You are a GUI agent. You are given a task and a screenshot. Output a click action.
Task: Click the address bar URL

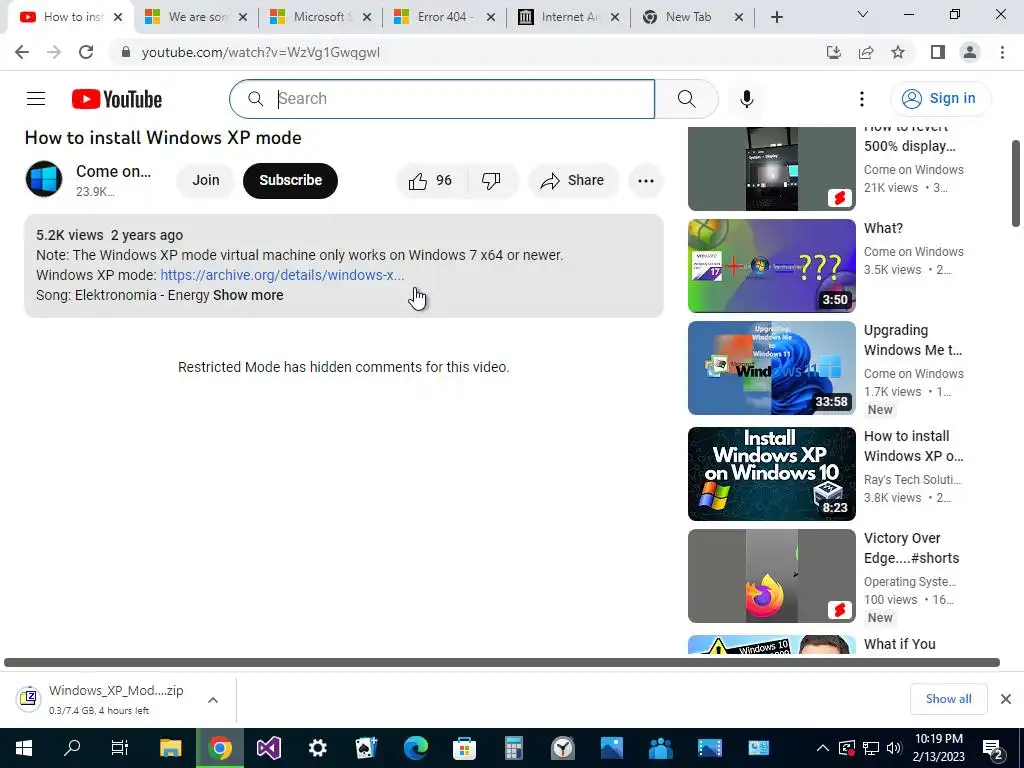pyautogui.click(x=261, y=52)
